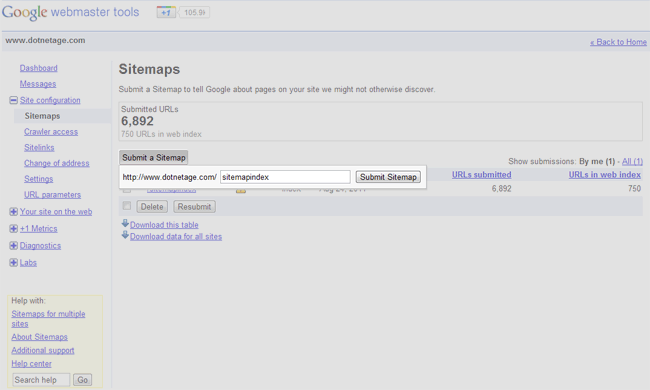Viewport: 650px width, 390px height.
Task: Open the Help center link
Action: pyautogui.click(x=32, y=363)
